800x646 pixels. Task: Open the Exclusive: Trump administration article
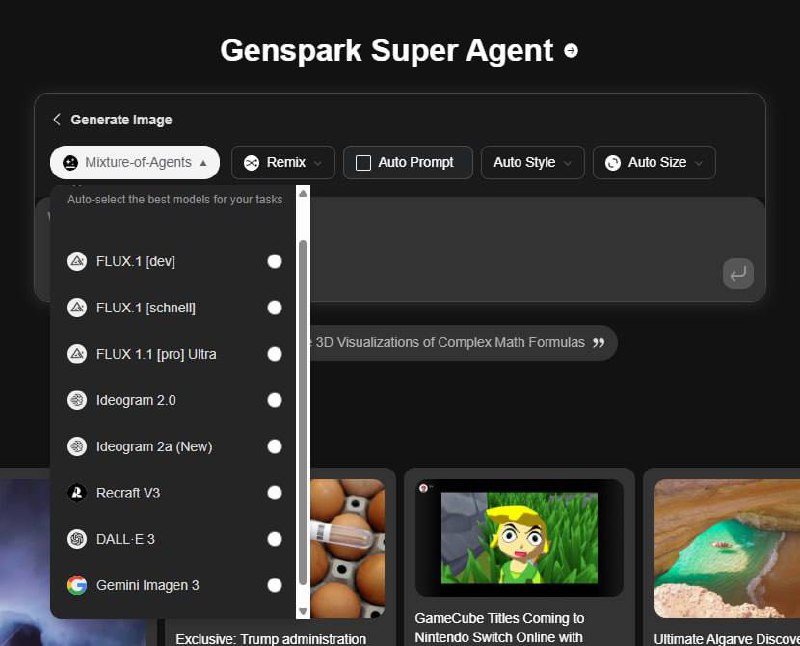coord(270,639)
